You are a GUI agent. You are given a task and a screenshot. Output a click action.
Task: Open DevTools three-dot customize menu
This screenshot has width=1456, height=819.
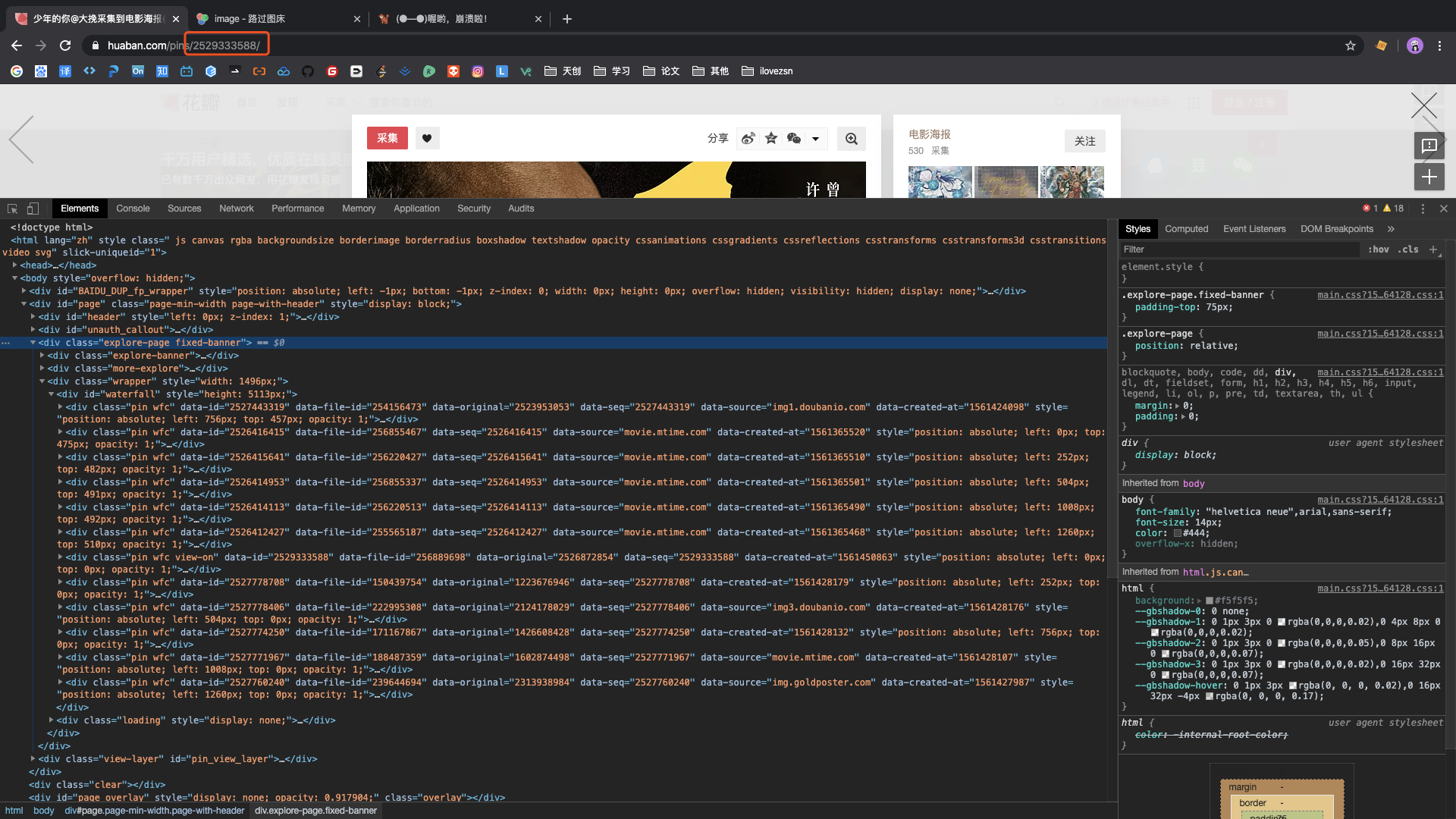tap(1423, 209)
